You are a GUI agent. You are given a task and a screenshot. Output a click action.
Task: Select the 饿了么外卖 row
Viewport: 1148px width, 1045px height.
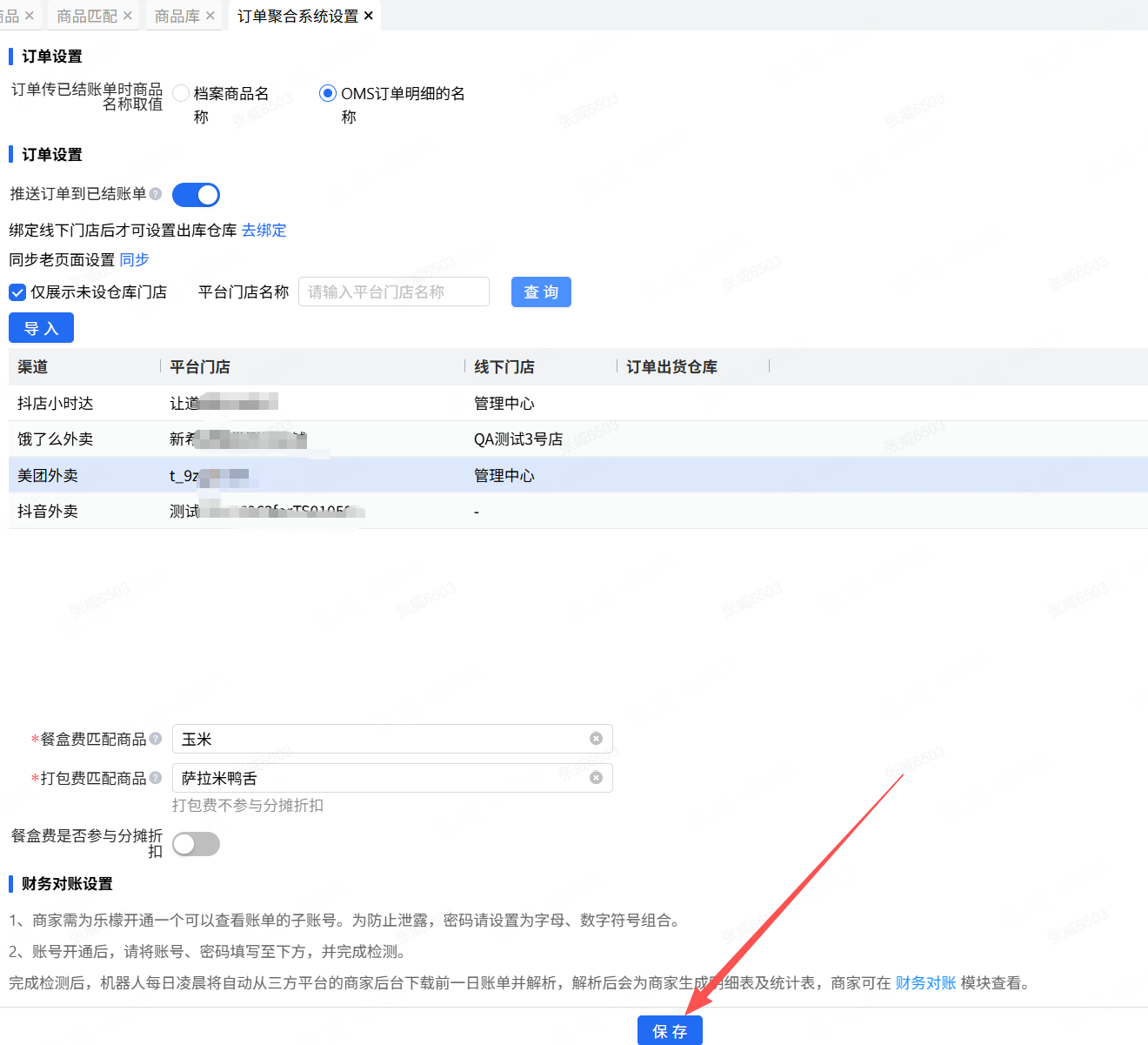coord(578,439)
